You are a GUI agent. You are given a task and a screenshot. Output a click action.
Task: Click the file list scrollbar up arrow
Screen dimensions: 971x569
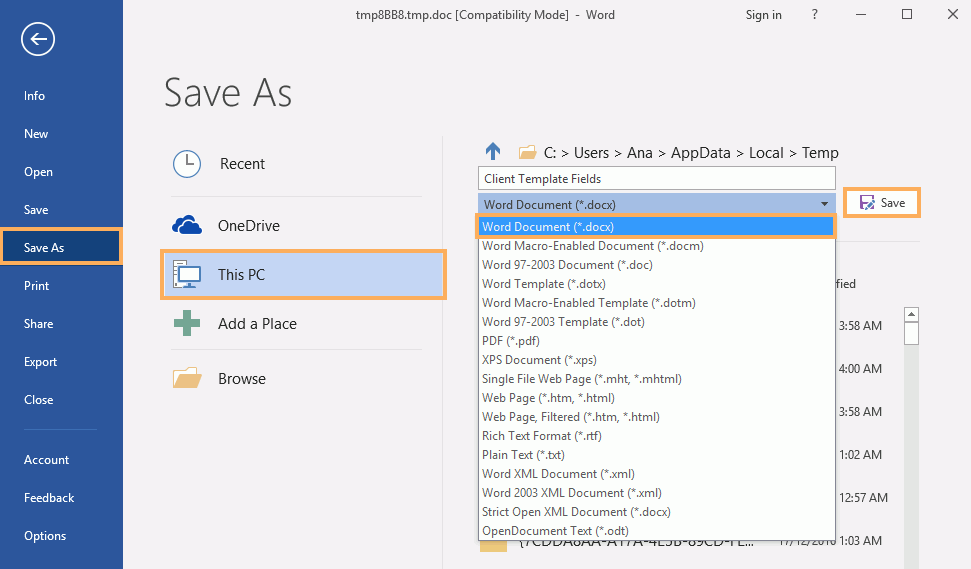[x=911, y=314]
